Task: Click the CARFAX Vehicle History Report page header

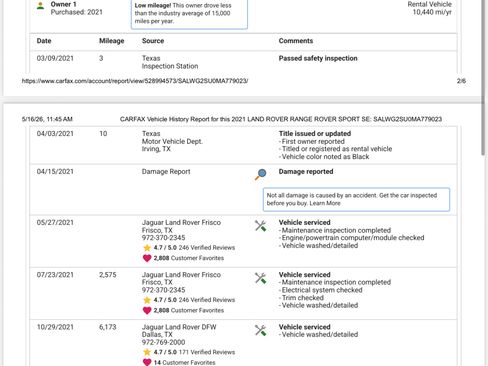Action: click(x=281, y=119)
